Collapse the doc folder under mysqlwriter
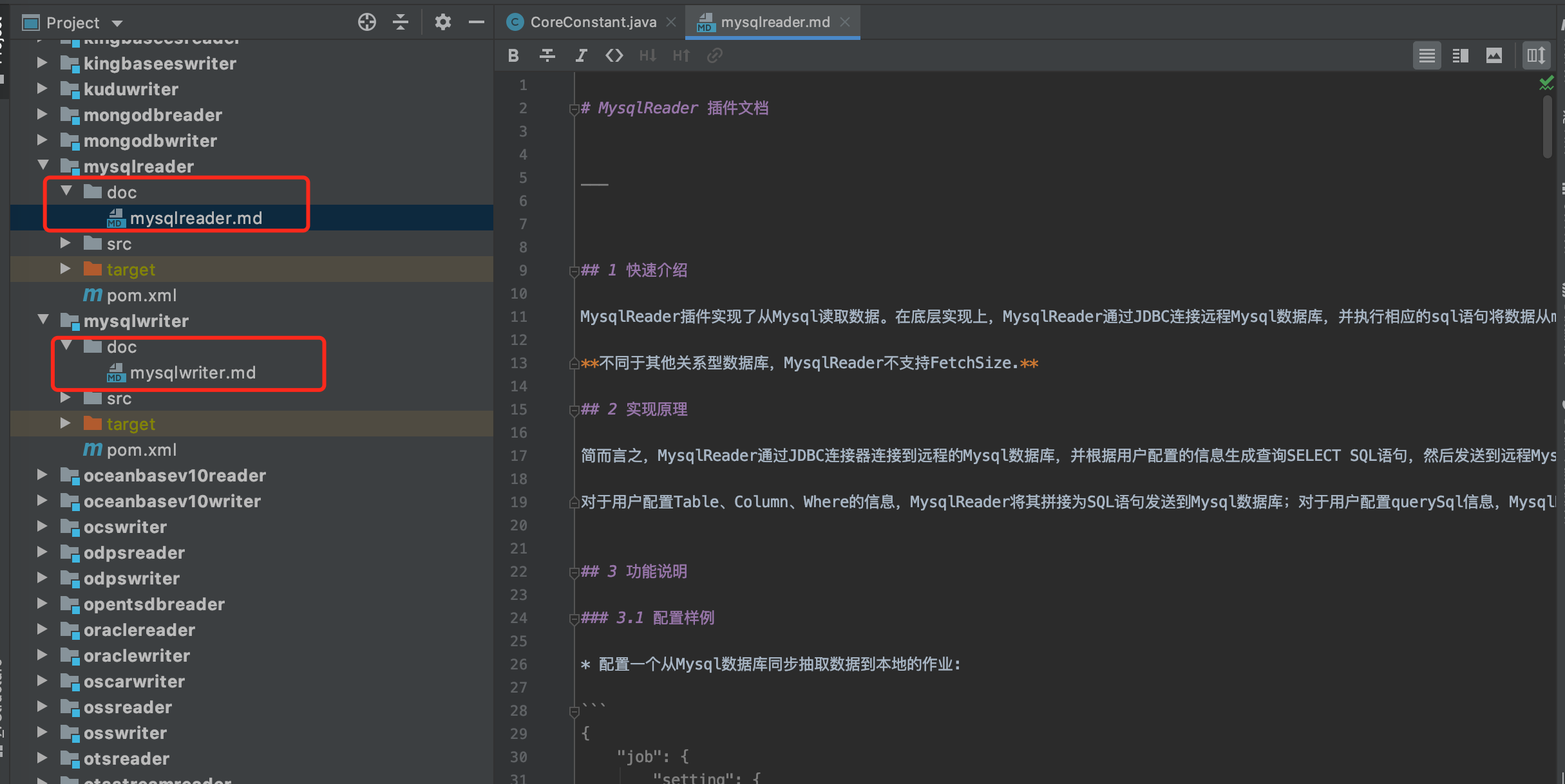1565x784 pixels. pos(66,346)
